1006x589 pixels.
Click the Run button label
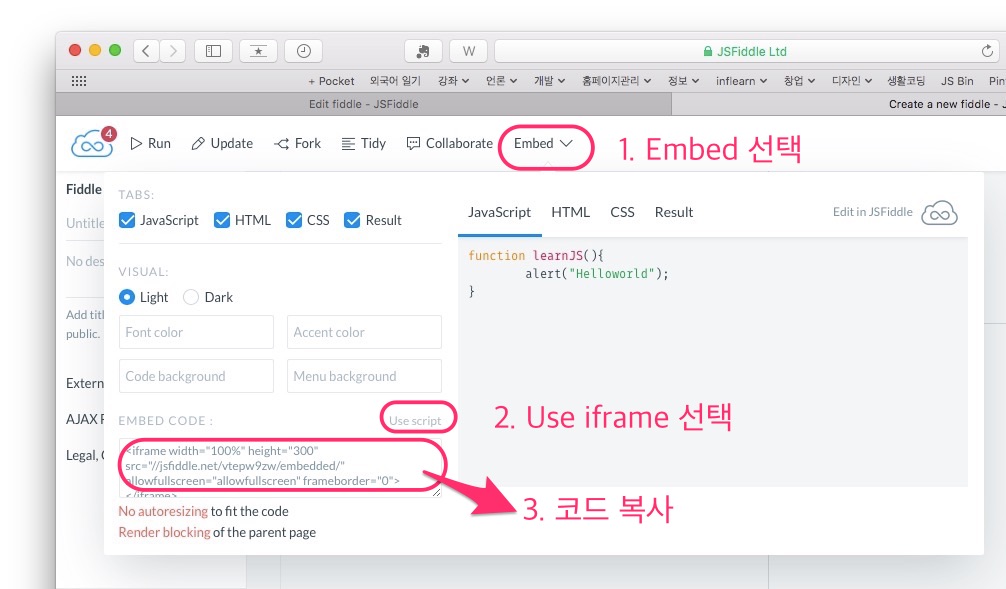tap(159, 143)
